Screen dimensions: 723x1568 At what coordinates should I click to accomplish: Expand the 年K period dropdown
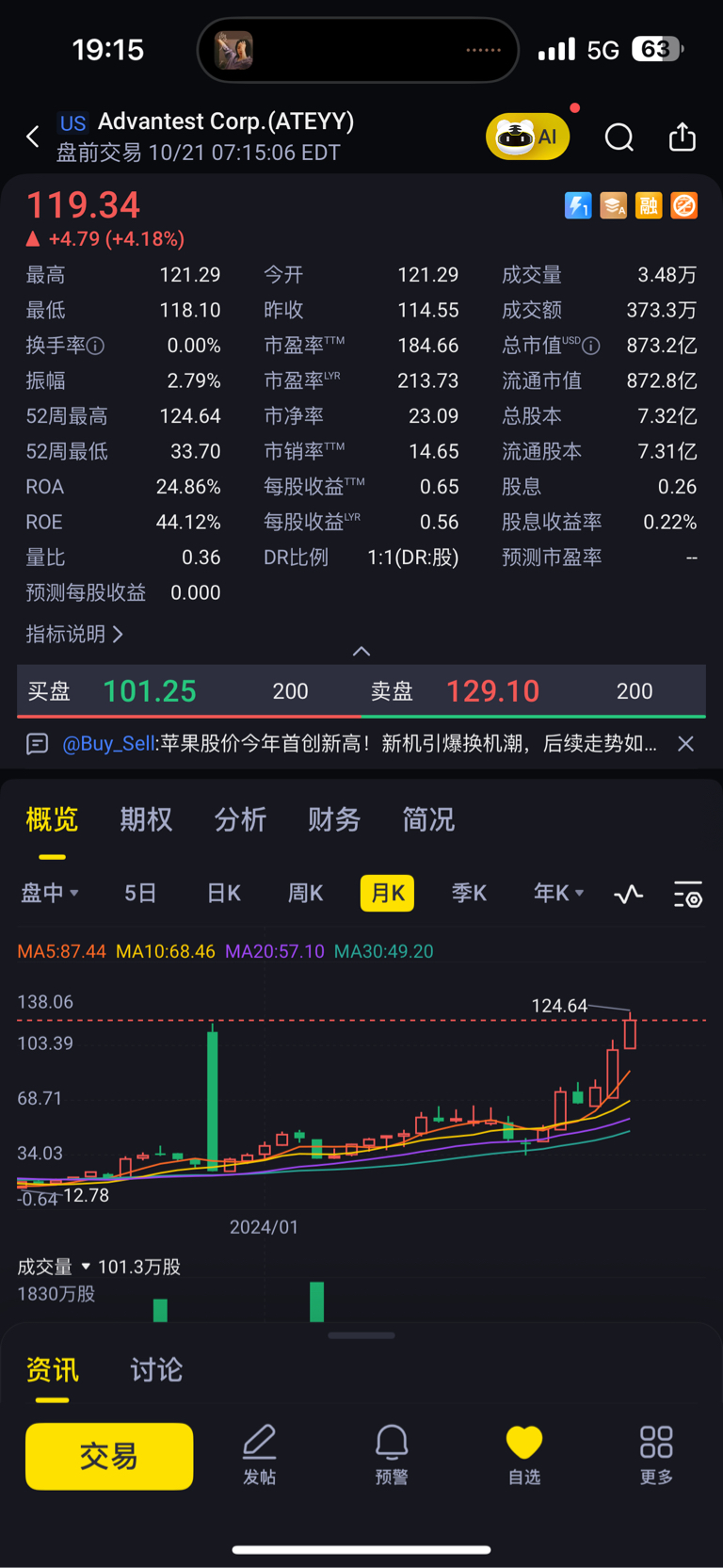click(559, 893)
